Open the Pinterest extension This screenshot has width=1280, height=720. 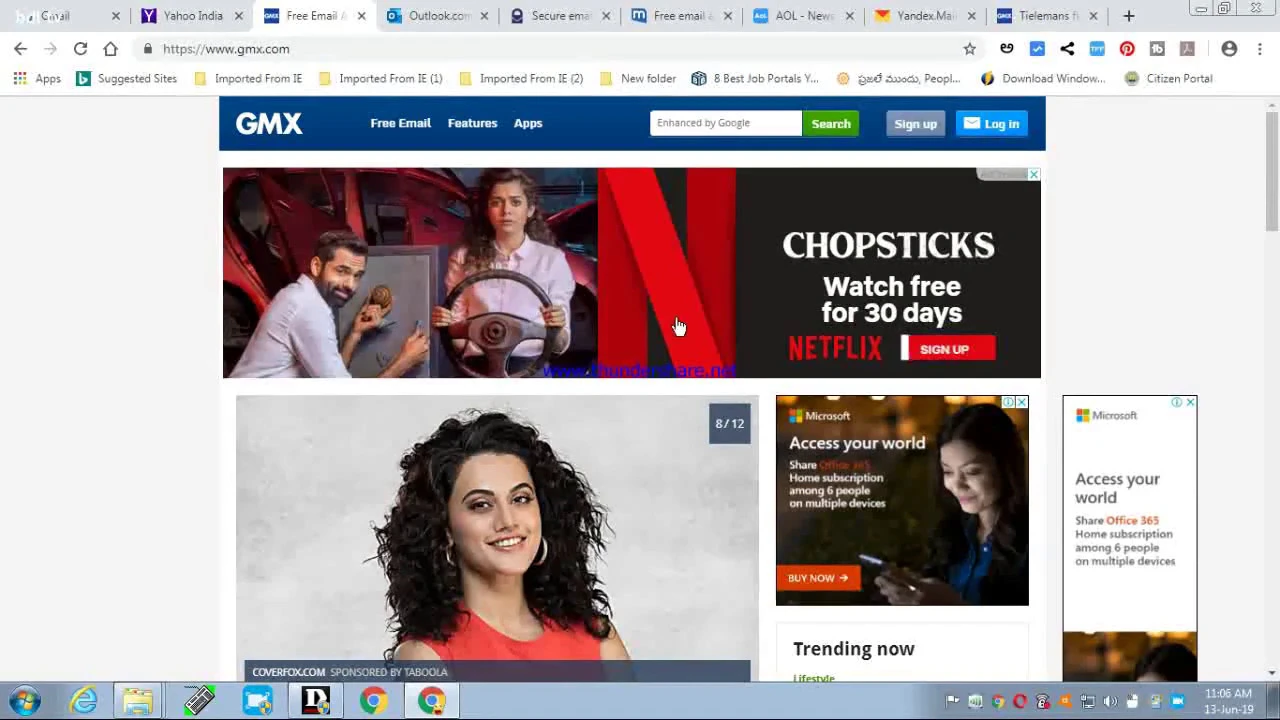click(x=1127, y=48)
